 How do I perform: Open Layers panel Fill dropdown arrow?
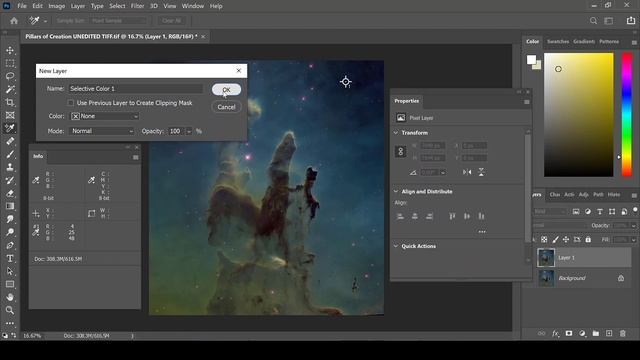point(633,240)
